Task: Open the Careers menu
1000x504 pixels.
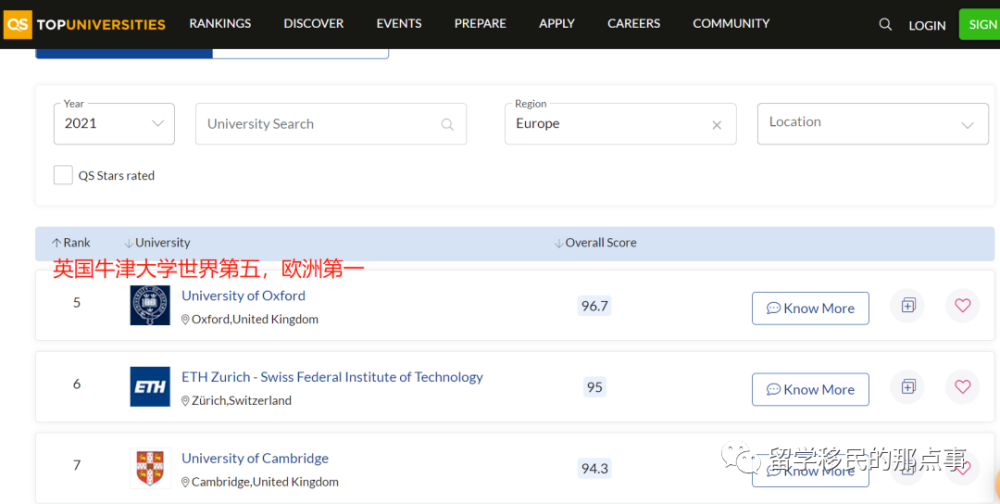Action: (634, 24)
